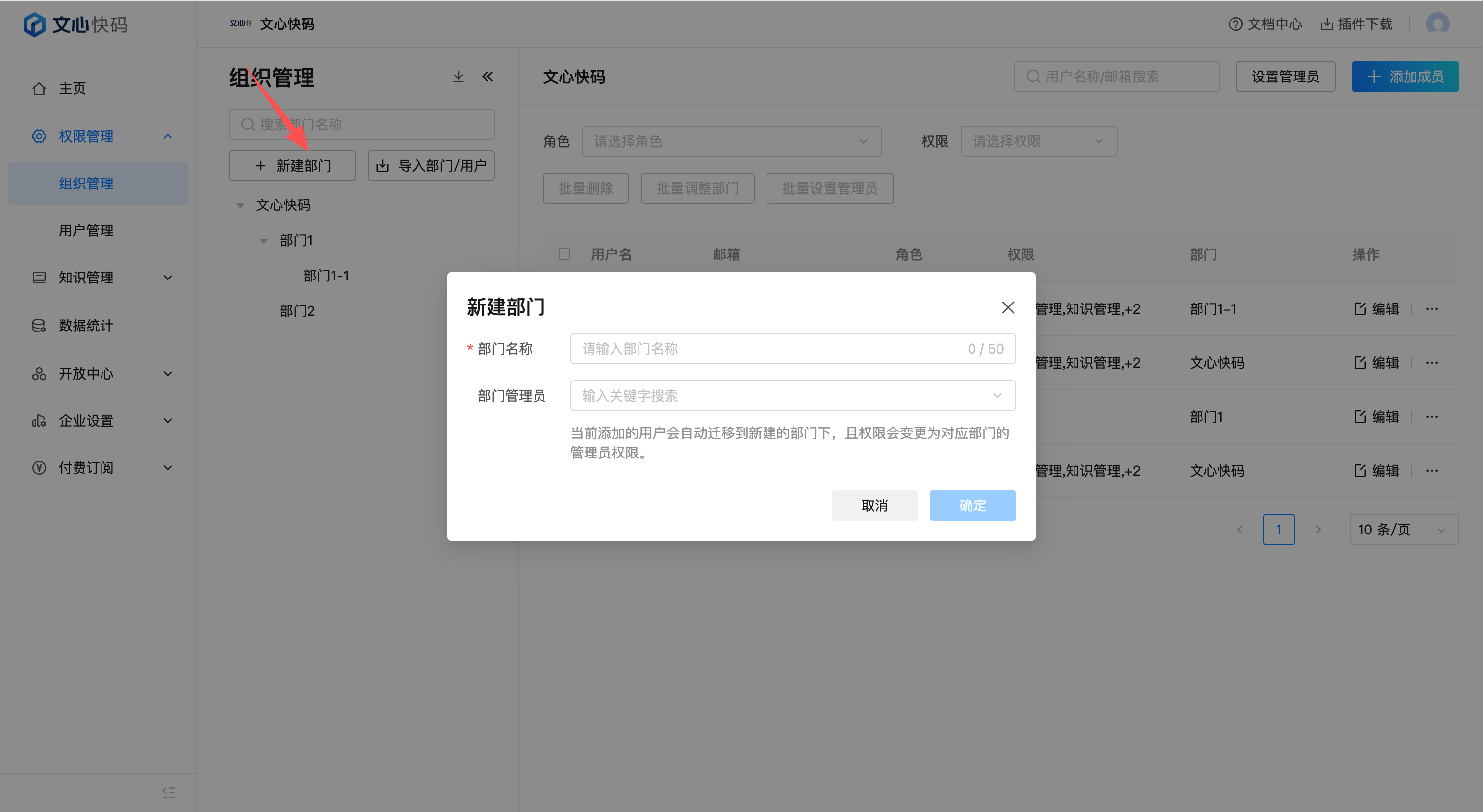Open 用户管理 in the sidebar menu

86,230
